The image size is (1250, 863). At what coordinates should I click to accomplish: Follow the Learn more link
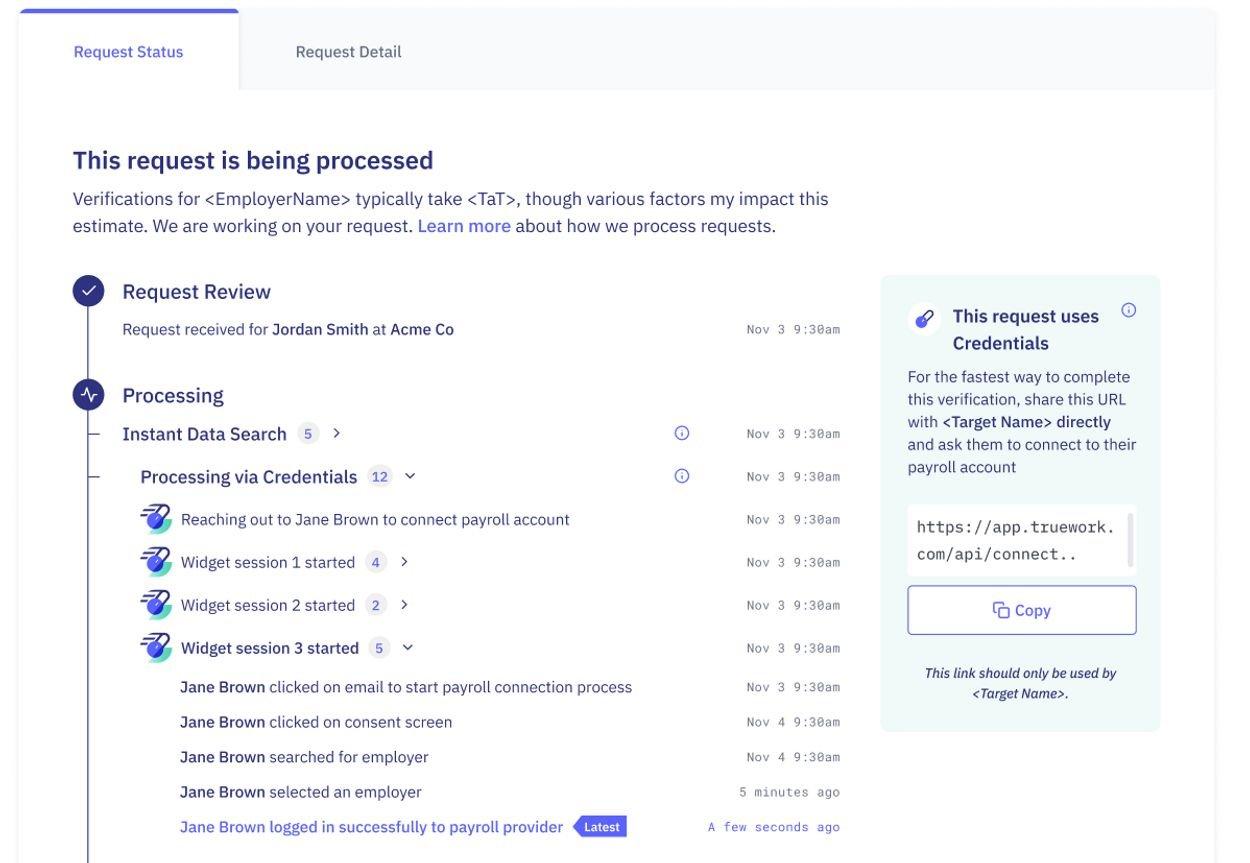(x=464, y=226)
